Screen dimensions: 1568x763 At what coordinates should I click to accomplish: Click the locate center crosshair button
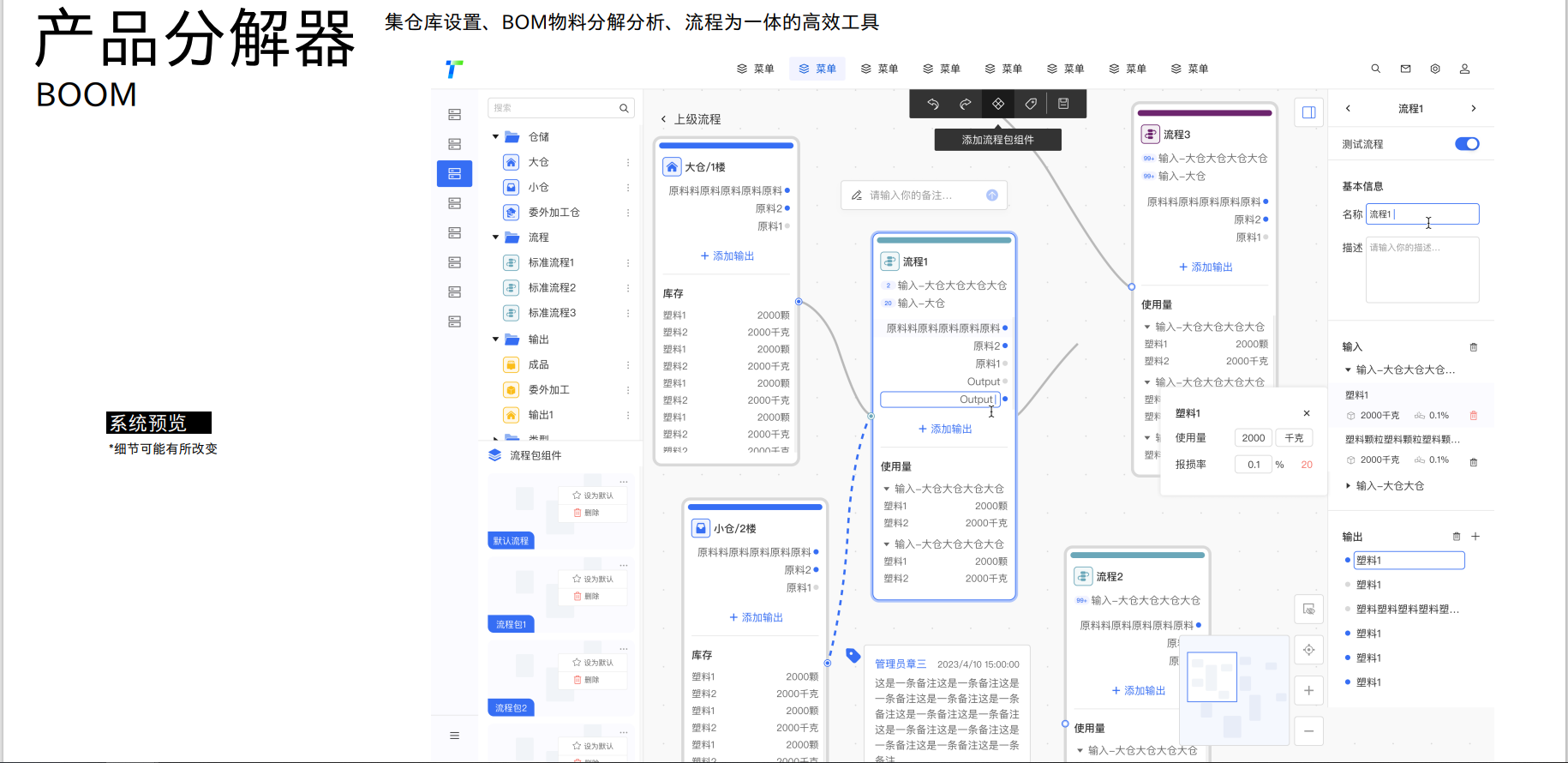coord(1308,650)
